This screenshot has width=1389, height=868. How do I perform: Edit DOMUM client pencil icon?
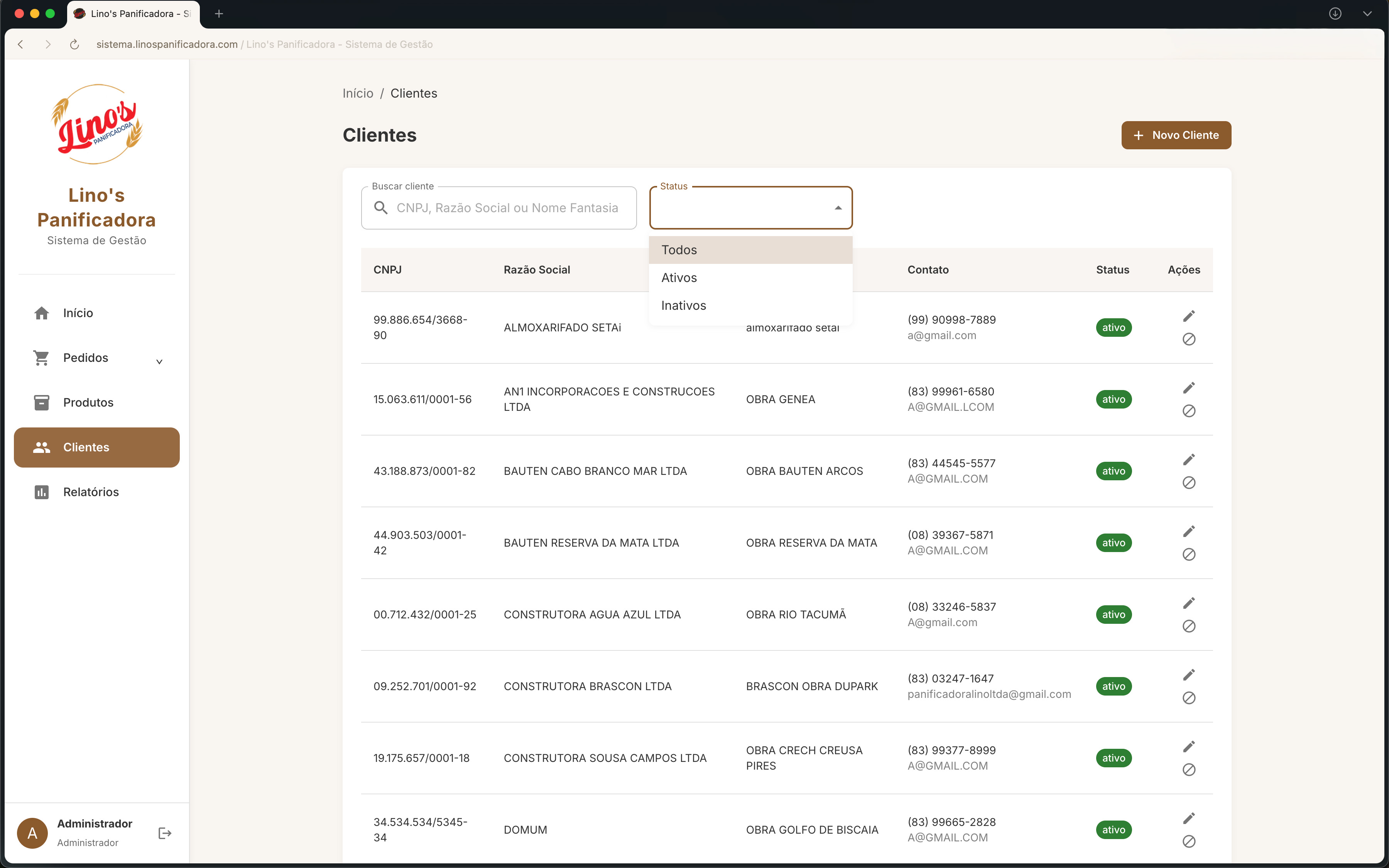click(1189, 819)
